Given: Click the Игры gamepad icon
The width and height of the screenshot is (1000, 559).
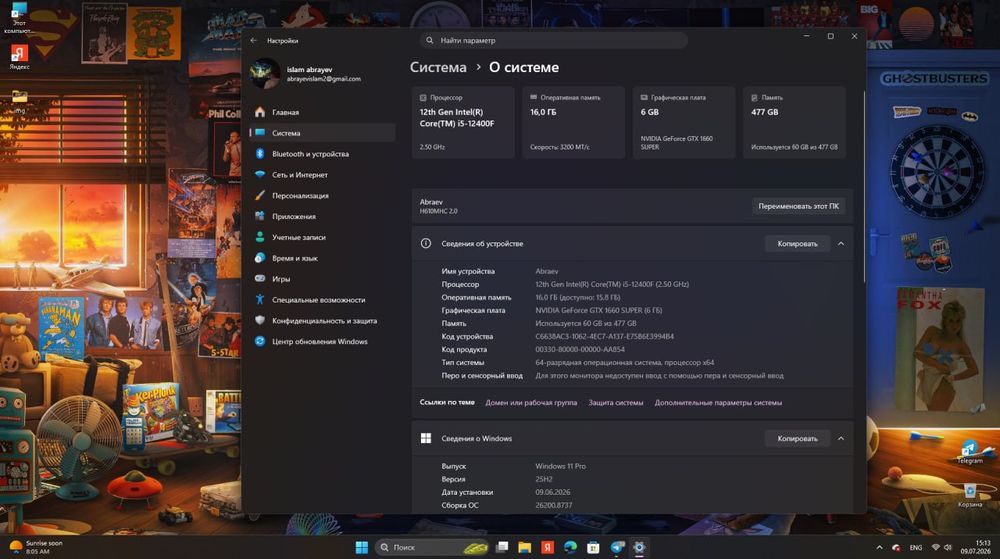Looking at the screenshot, I should pyautogui.click(x=260, y=279).
